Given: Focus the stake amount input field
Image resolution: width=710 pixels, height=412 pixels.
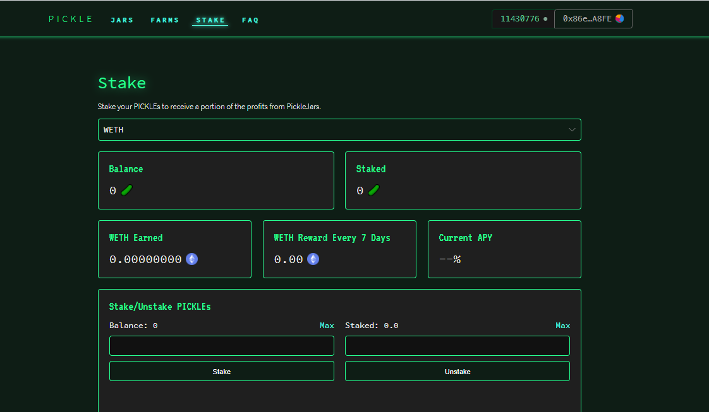Looking at the screenshot, I should click(221, 346).
